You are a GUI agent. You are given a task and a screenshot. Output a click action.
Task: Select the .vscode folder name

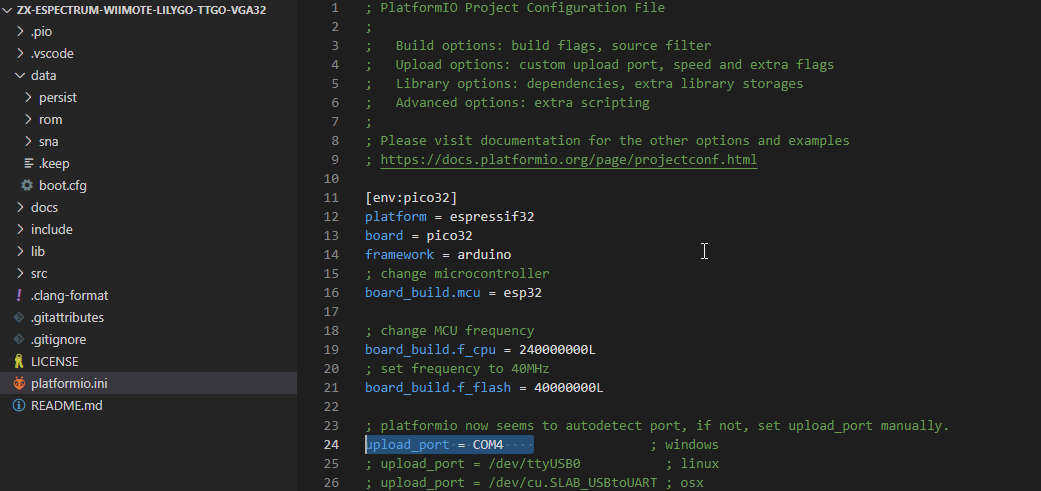coord(52,54)
